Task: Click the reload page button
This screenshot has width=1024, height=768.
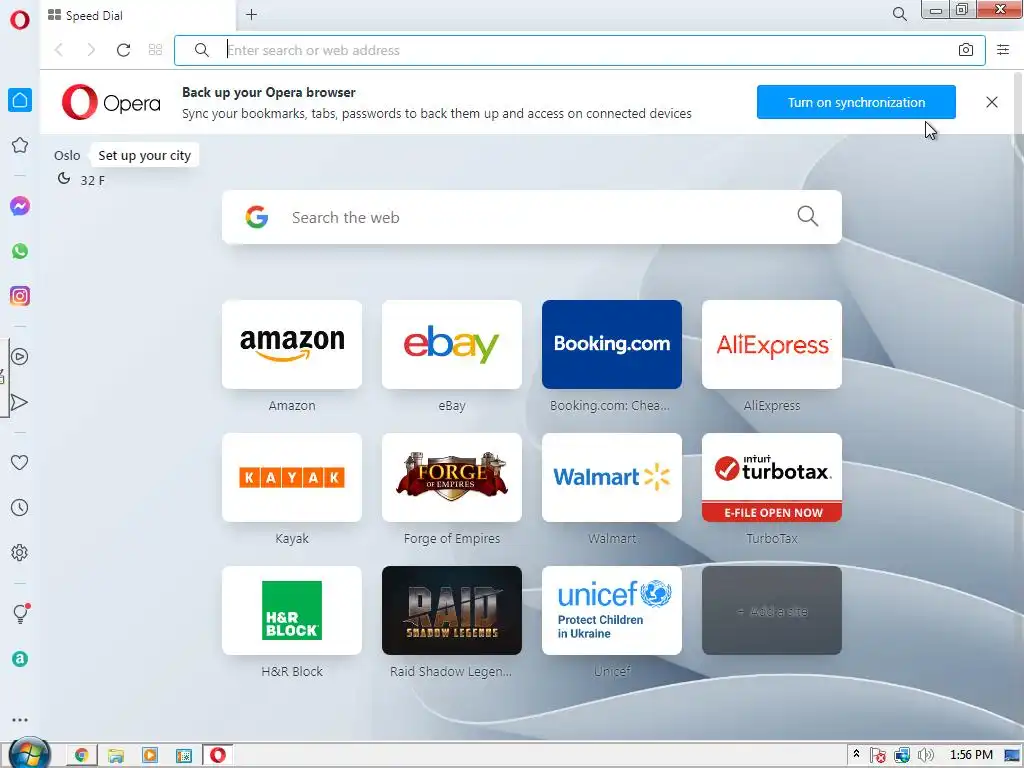Action: tap(123, 50)
